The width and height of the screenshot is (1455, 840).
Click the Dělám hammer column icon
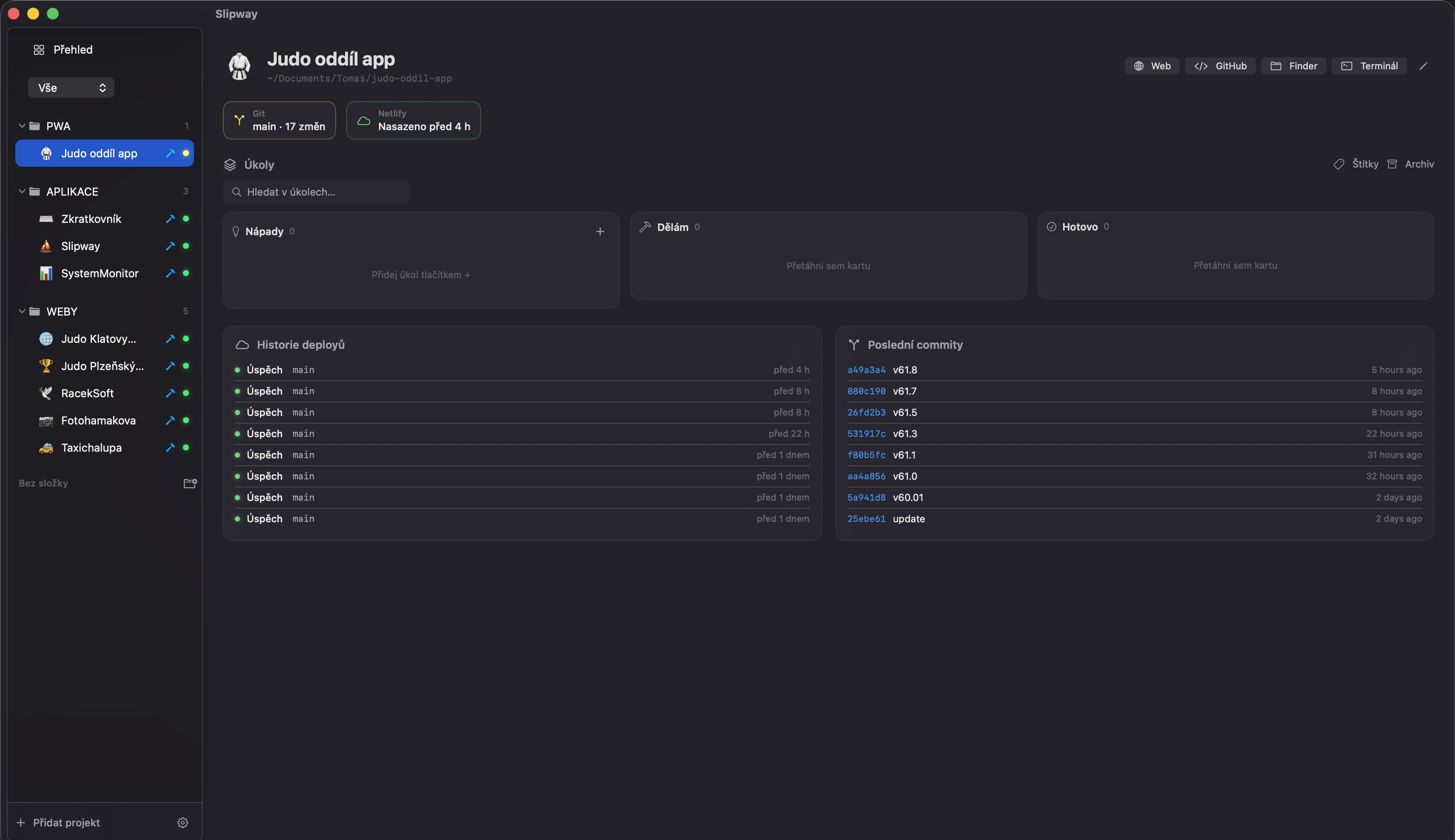(x=645, y=227)
